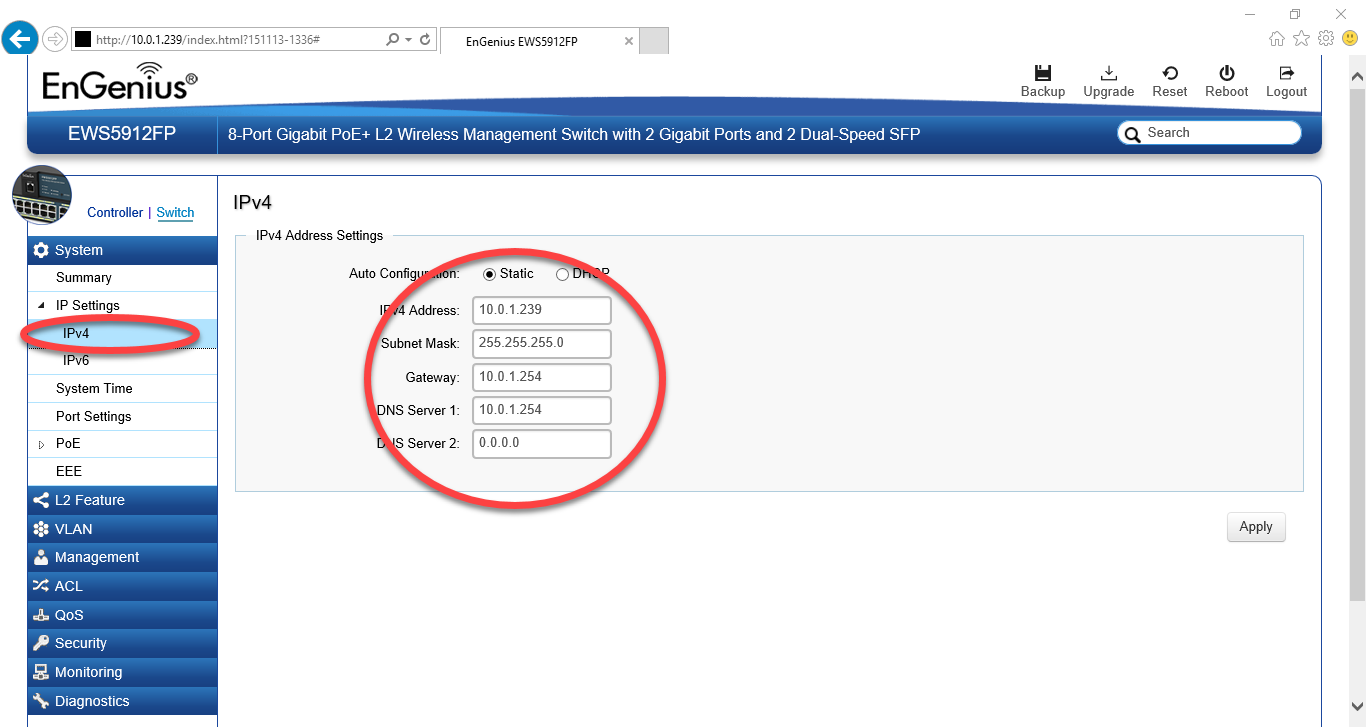Image resolution: width=1366 pixels, height=727 pixels.
Task: Open browser settings gear icon
Action: click(1326, 39)
